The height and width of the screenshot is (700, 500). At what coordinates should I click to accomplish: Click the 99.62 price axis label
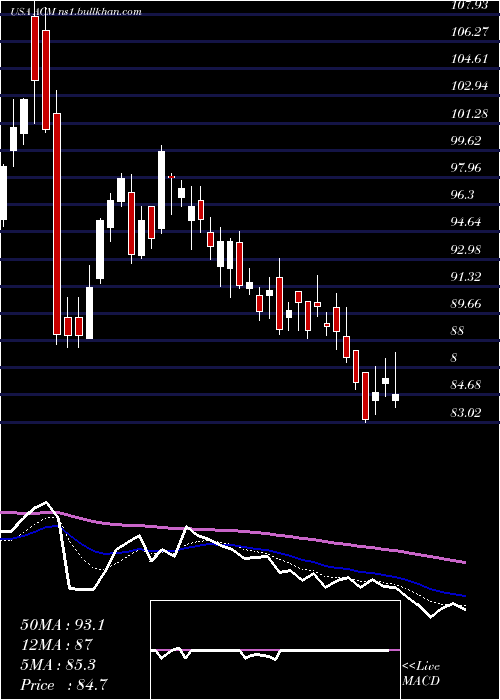[x=466, y=141]
